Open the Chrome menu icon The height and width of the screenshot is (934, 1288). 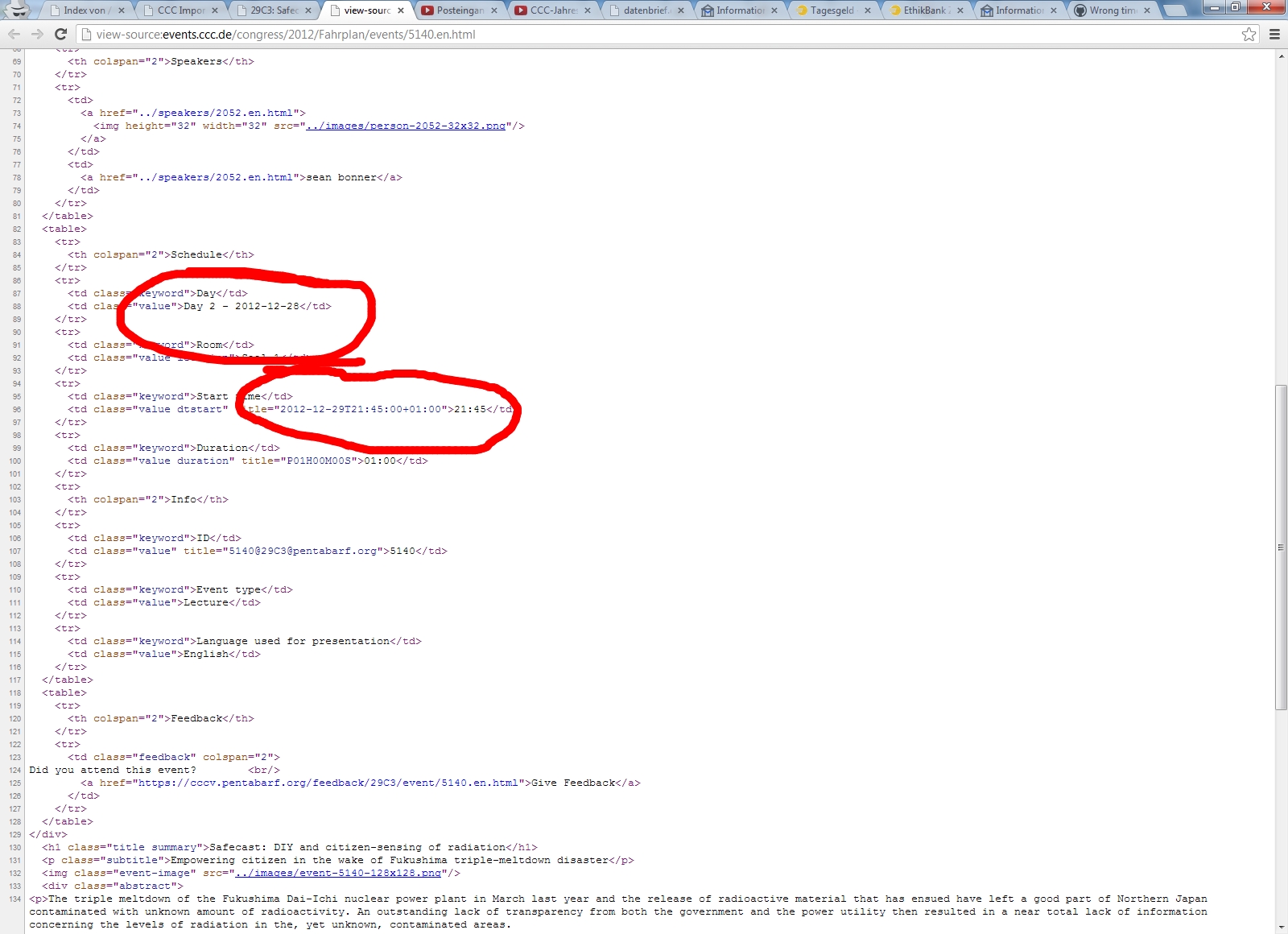click(x=1274, y=34)
